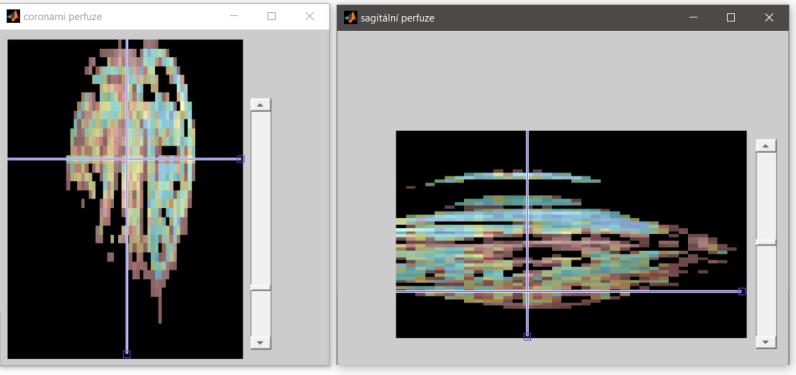Click the sagittal slice slider thumb
This screenshot has height=375, width=796.
(x=766, y=243)
